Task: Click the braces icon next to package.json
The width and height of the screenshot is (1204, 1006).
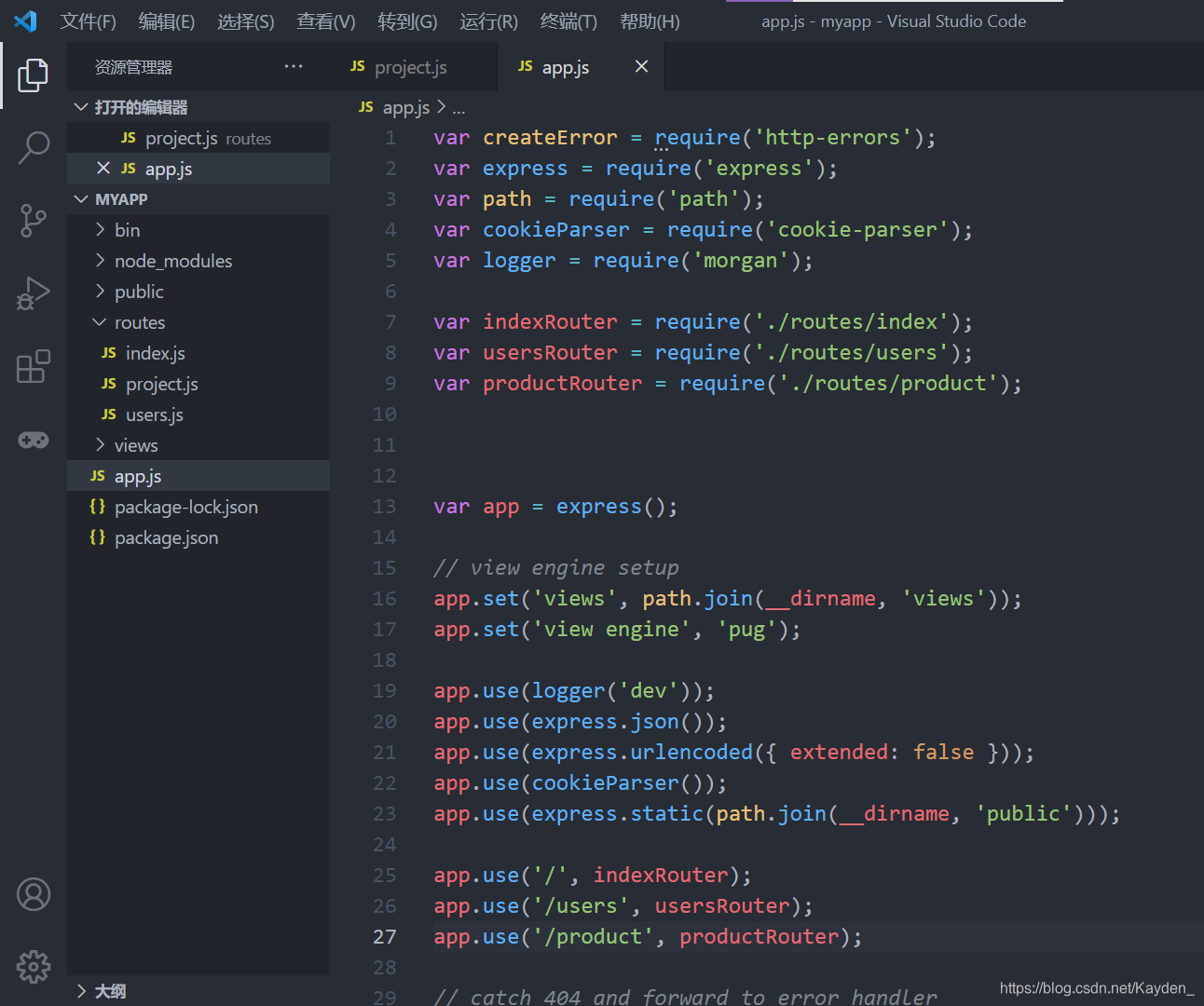Action: [x=97, y=537]
